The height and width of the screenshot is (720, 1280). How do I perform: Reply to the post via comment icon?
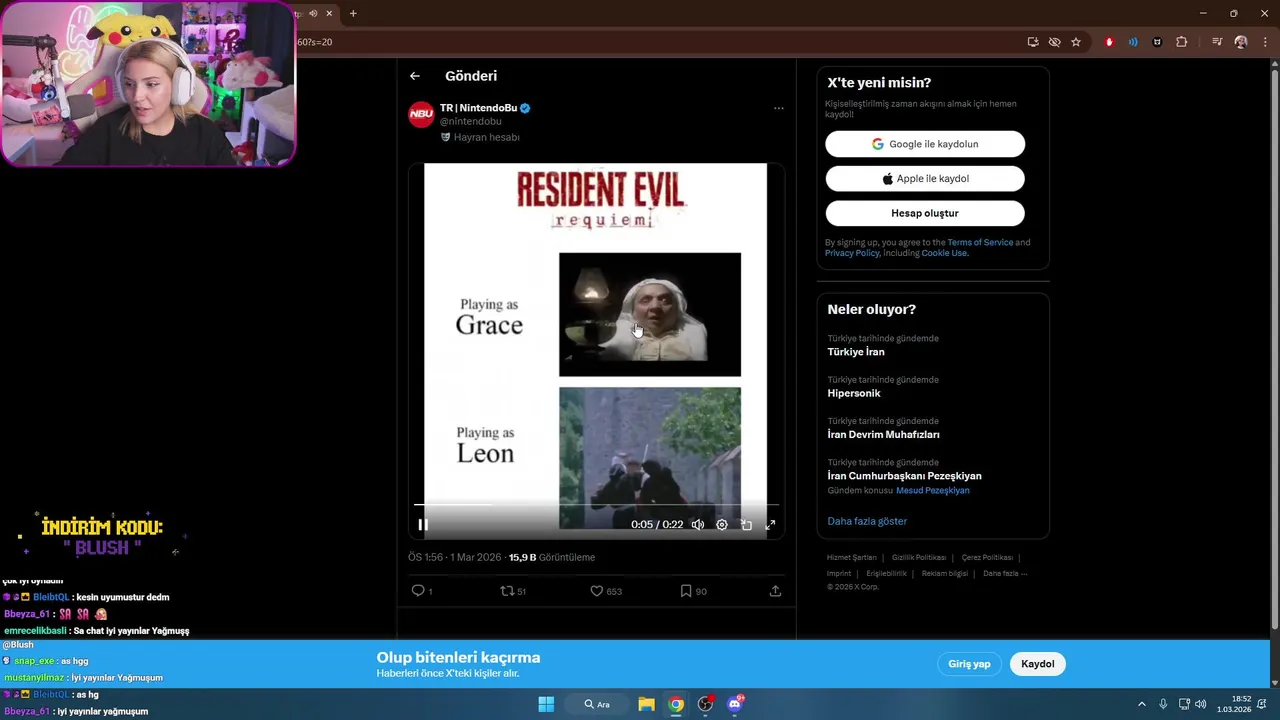[x=419, y=591]
